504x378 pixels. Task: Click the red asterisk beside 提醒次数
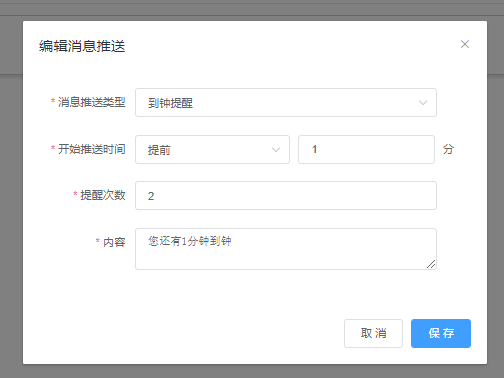75,194
